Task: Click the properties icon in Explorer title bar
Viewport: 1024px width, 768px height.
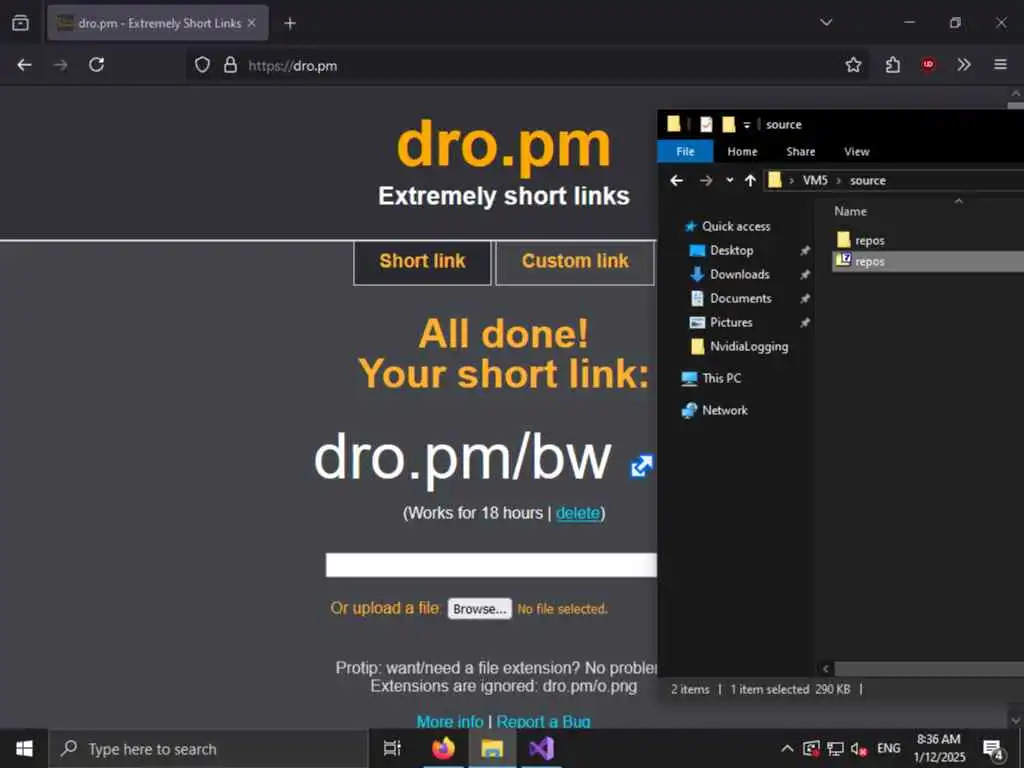Action: tap(706, 124)
